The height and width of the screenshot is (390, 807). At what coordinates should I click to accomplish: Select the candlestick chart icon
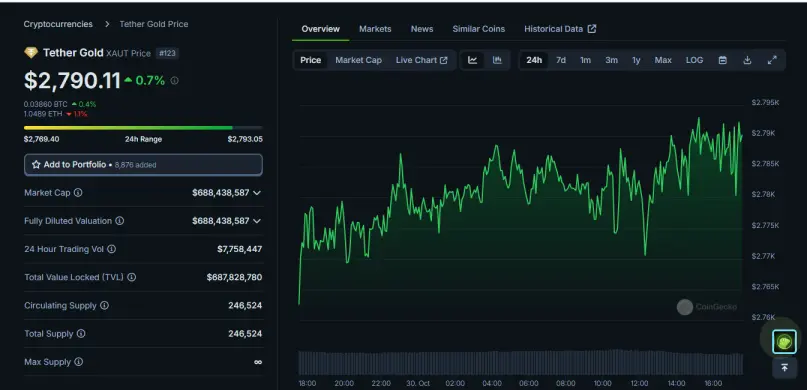[x=497, y=60]
